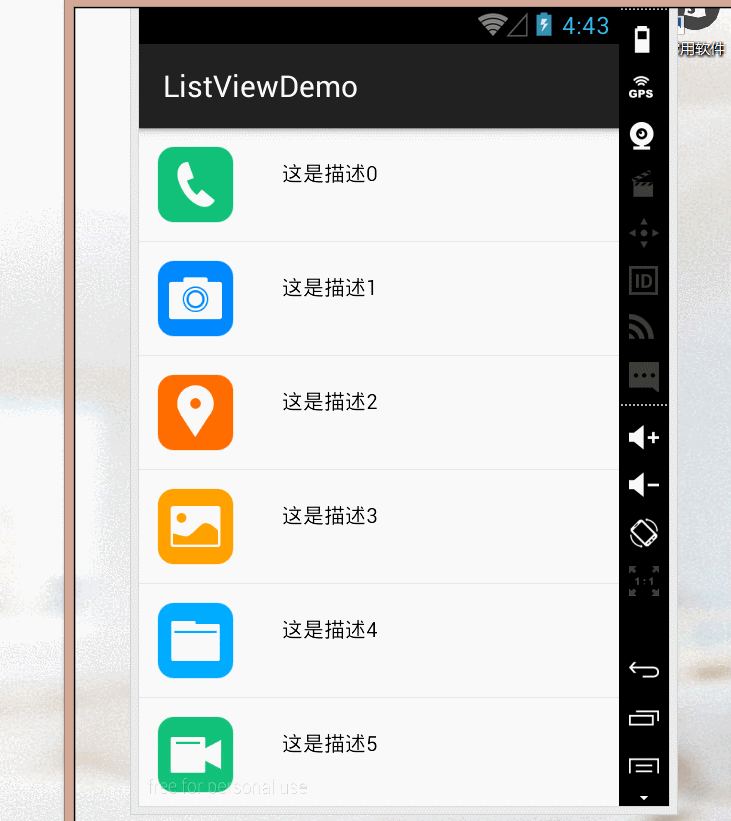This screenshot has width=731, height=821.
Task: Select the row labeled 这是描述3
Action: click(379, 526)
